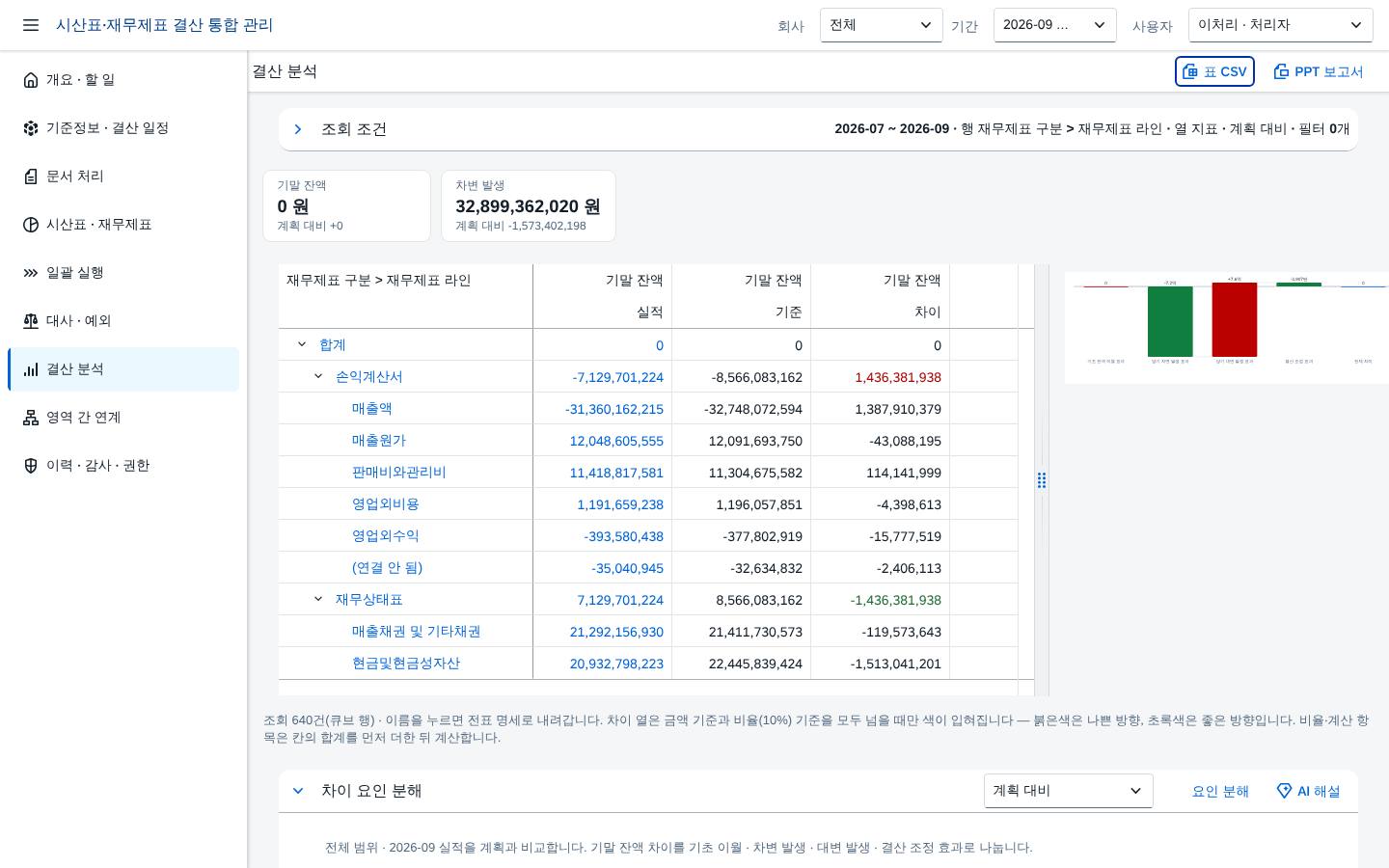This screenshot has width=1389, height=868.
Task: Click the green difference -1,436,381,938
Action: tap(896, 600)
